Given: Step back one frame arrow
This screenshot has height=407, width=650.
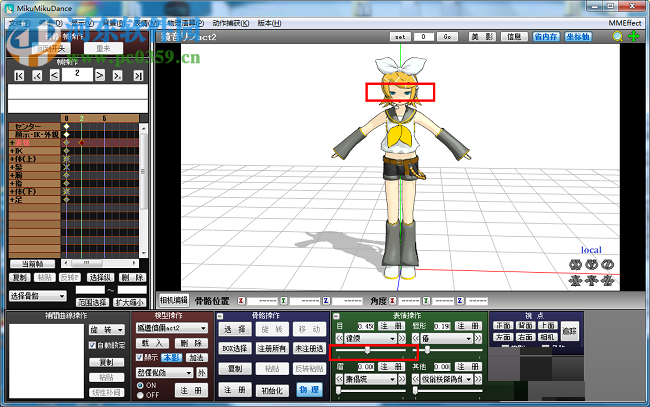Looking at the screenshot, I should (54, 75).
